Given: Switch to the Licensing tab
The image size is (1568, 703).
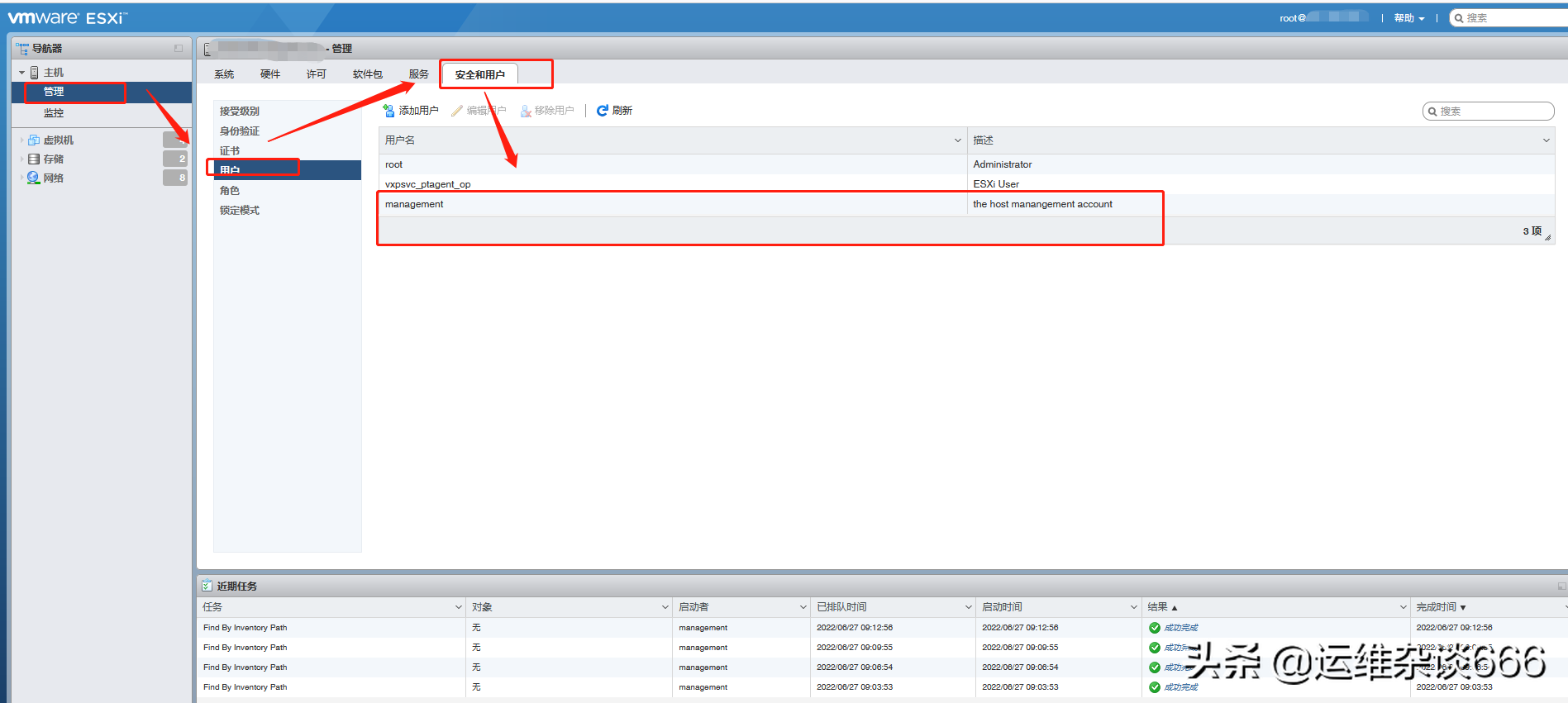Looking at the screenshot, I should (x=317, y=74).
